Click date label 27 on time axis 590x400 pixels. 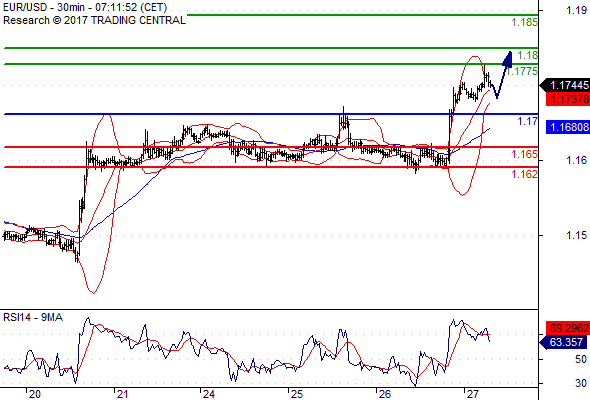[472, 394]
